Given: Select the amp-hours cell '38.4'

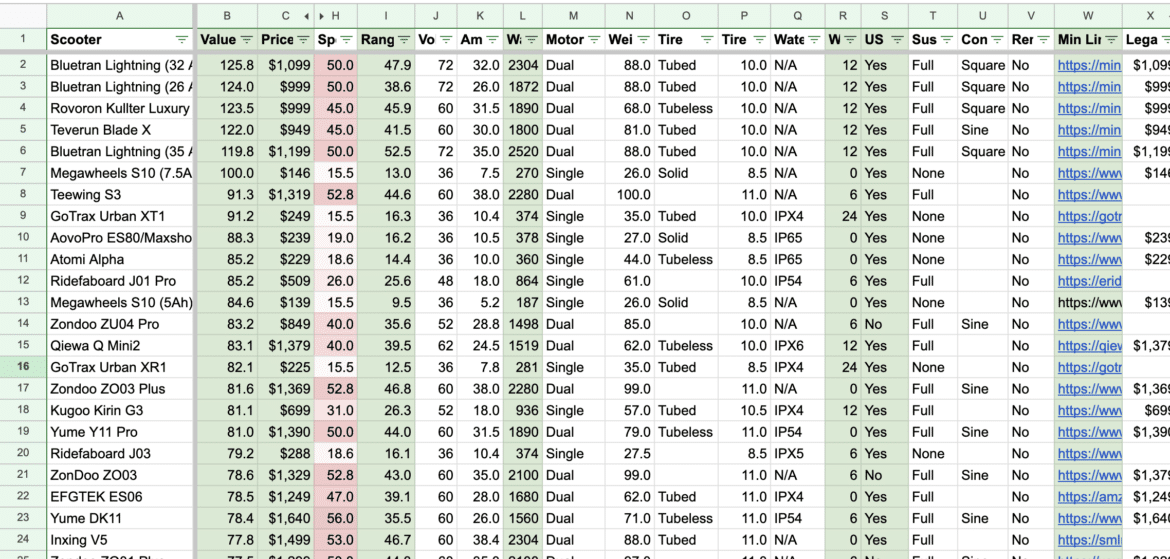Looking at the screenshot, I should (480, 540).
